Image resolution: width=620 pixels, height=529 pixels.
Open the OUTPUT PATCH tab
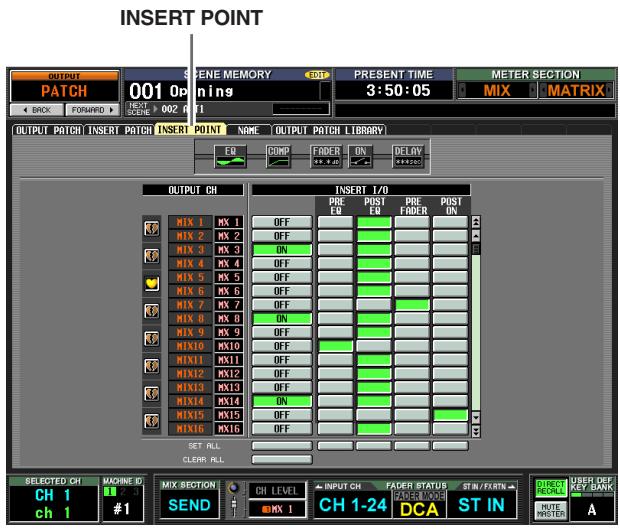point(48,130)
